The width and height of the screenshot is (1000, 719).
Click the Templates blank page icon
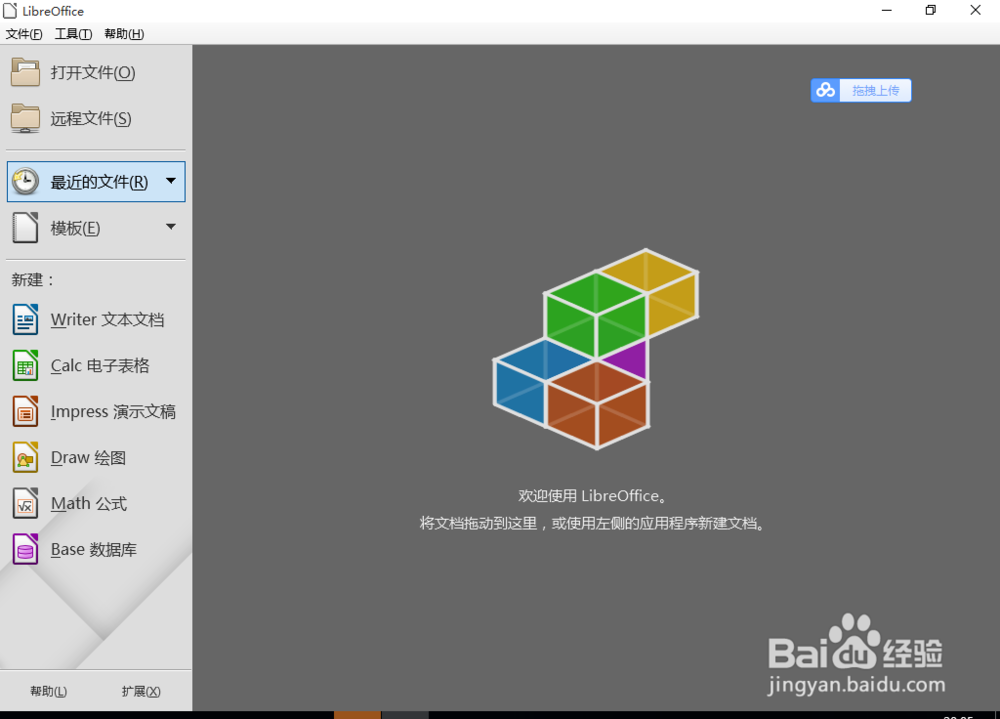click(x=26, y=228)
